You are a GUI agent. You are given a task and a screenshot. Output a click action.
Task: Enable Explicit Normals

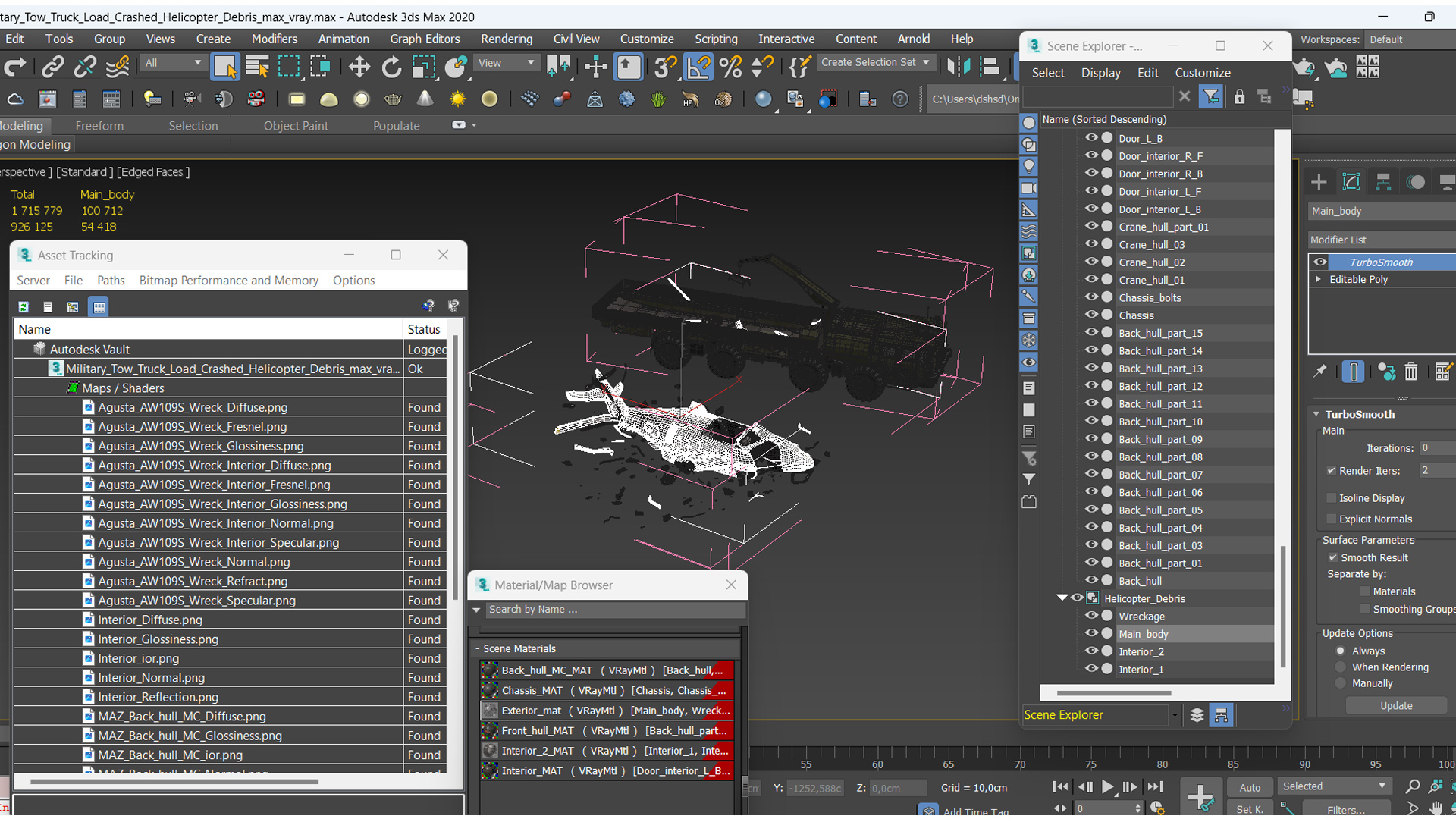coord(1332,519)
